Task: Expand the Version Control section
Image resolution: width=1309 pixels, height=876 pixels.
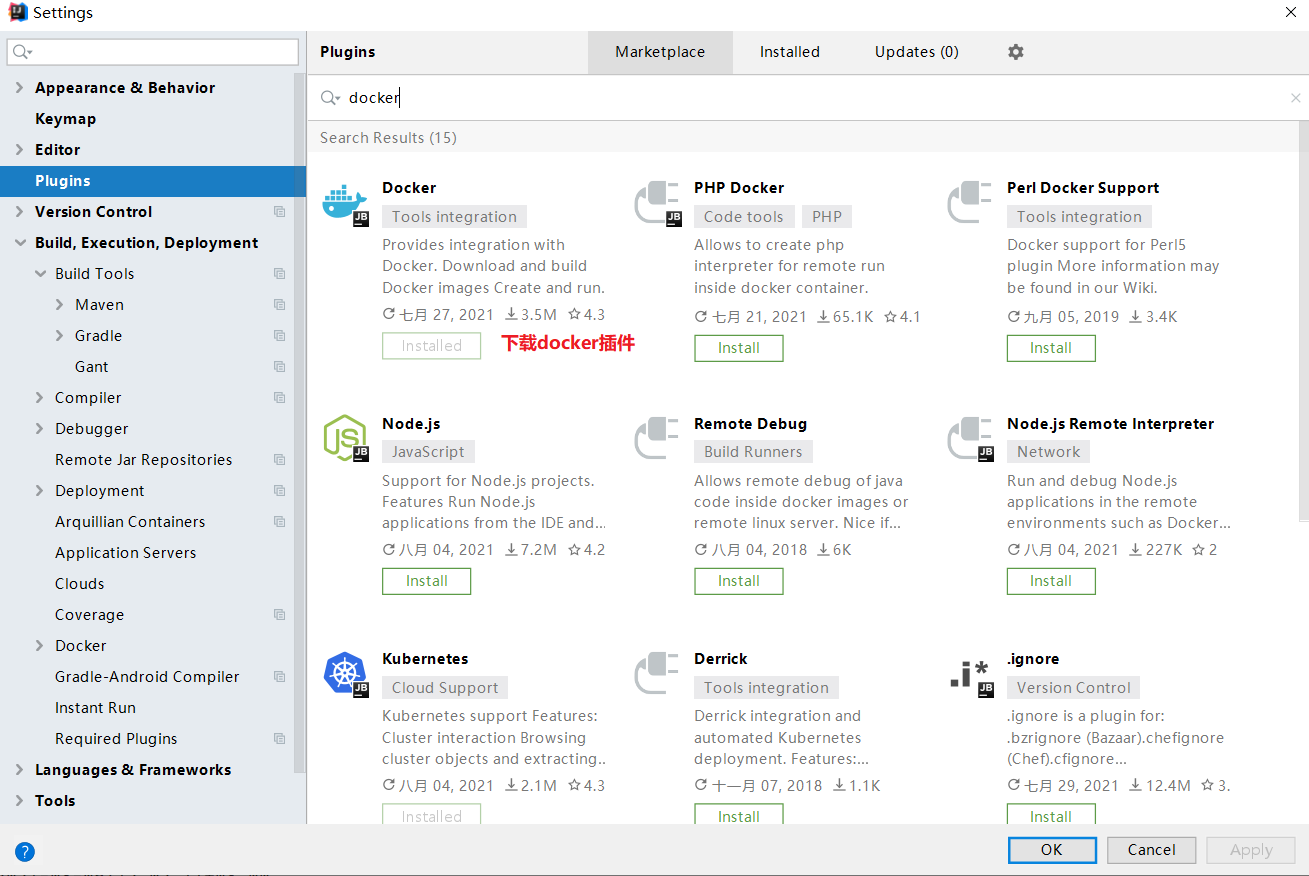Action: [20, 212]
